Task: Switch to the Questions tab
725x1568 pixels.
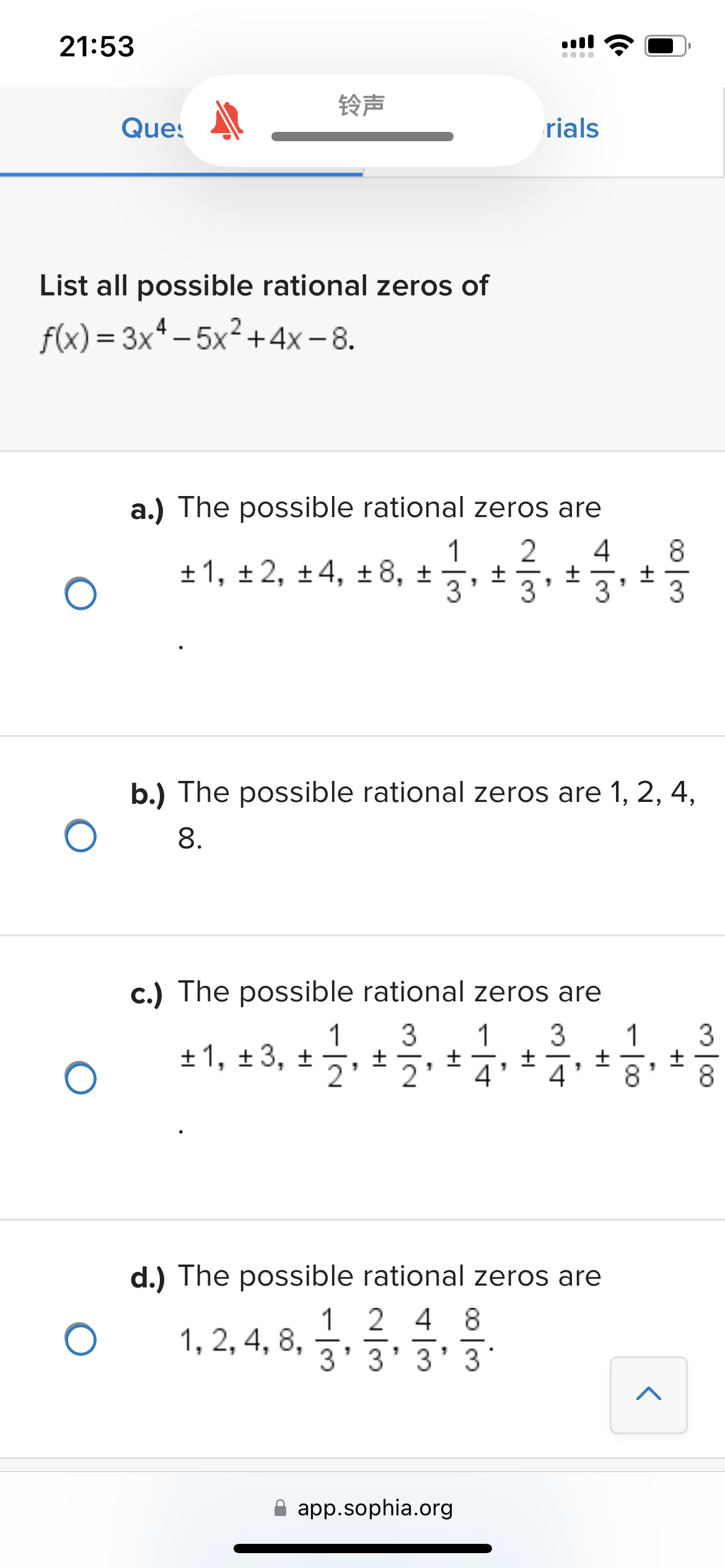Action: tap(154, 129)
